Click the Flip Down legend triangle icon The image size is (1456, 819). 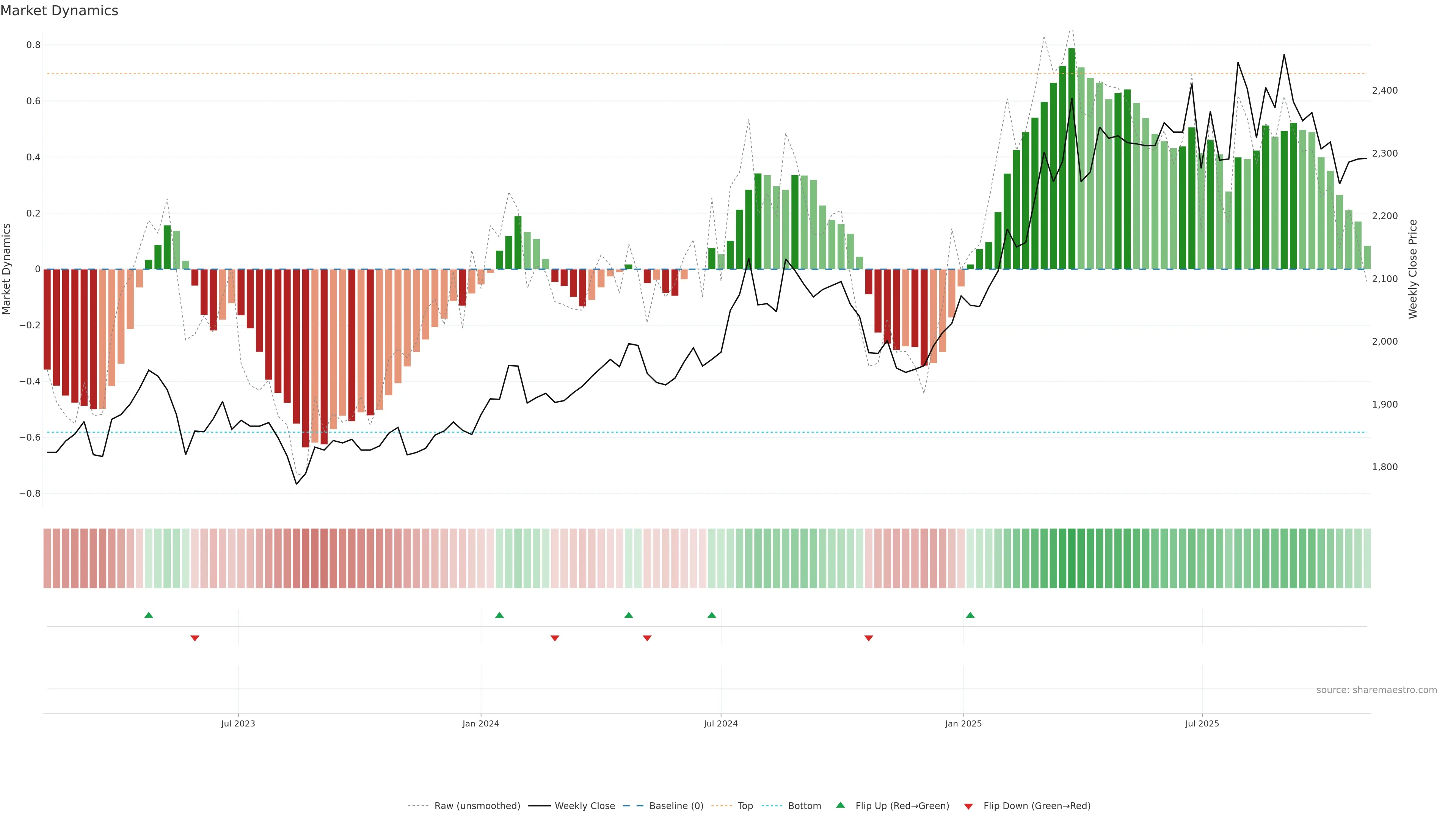(x=968, y=806)
